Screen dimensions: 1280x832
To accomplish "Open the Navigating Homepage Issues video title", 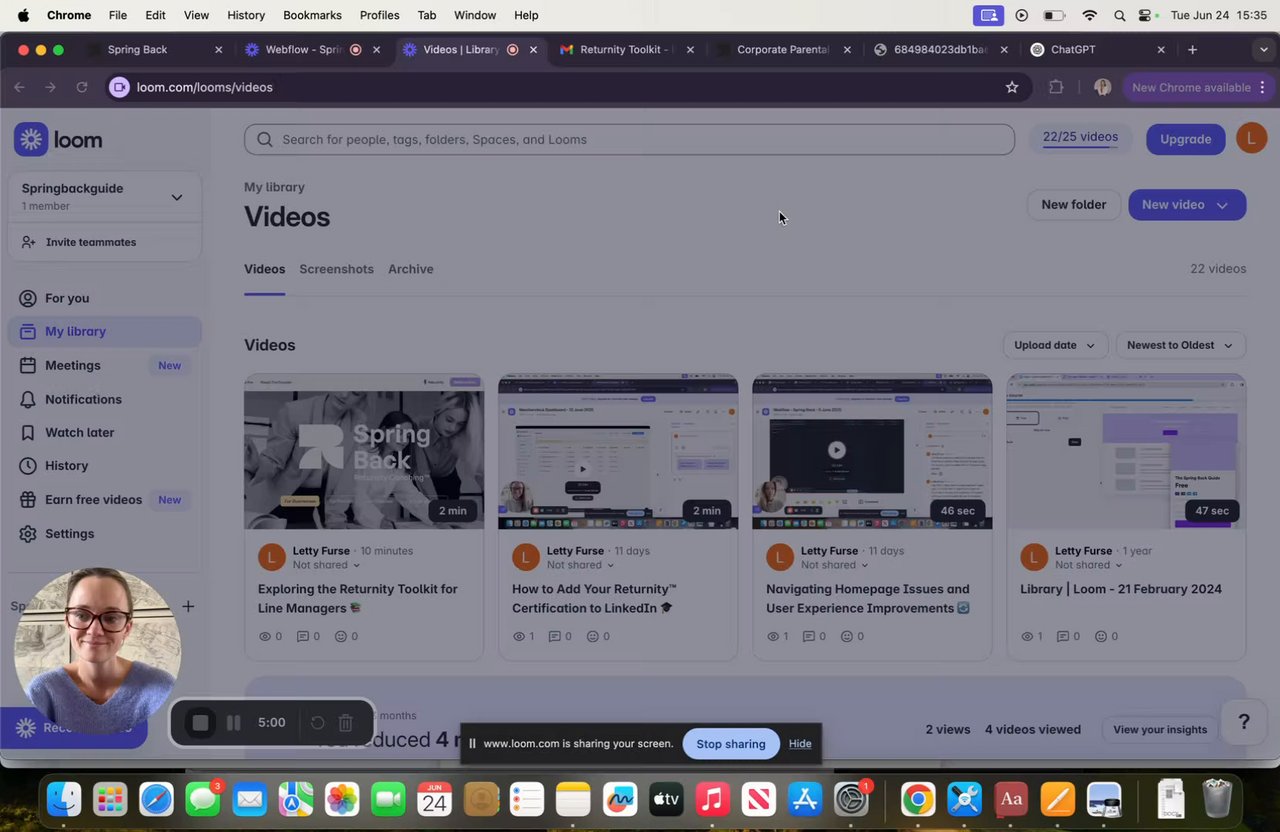I will pyautogui.click(x=867, y=598).
